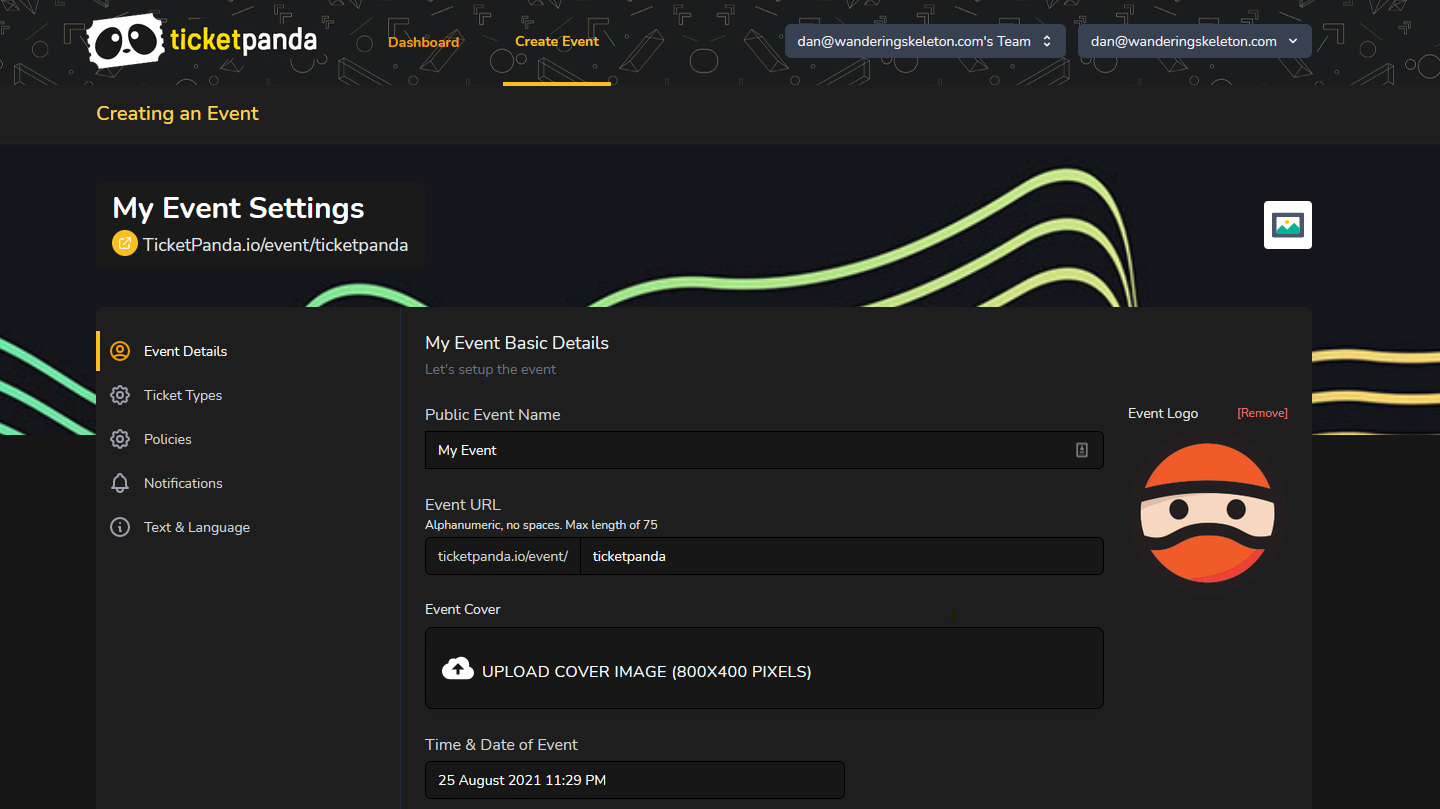1440x809 pixels.
Task: Click the Time & Date of Event field
Action: (x=635, y=780)
